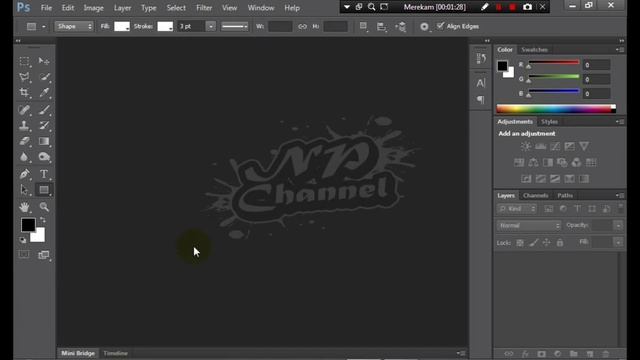Open the layer Opacity dropdown arrow

click(x=618, y=226)
